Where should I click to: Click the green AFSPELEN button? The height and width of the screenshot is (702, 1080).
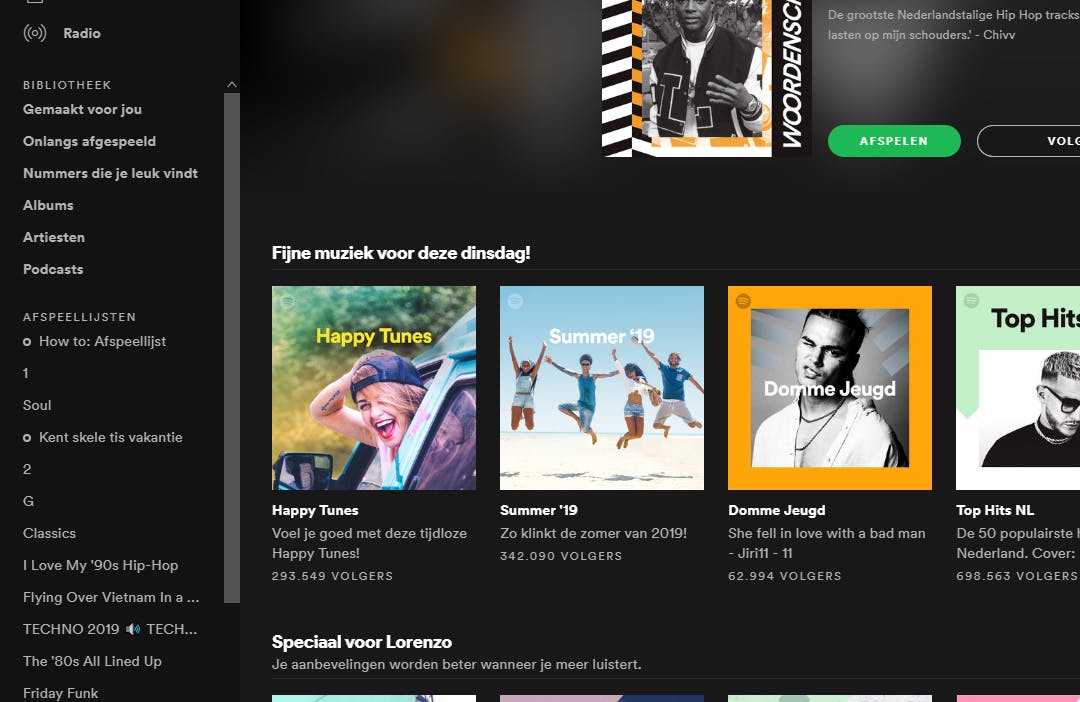click(x=894, y=141)
